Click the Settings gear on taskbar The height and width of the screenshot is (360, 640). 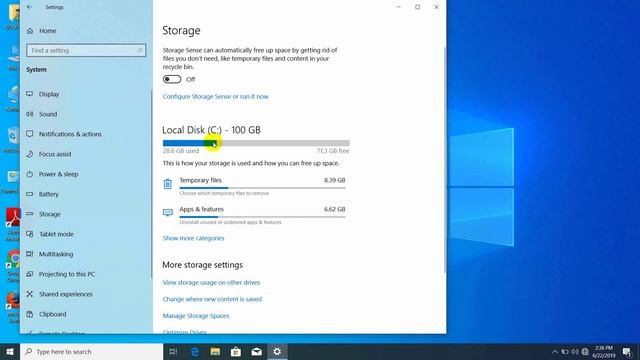click(277, 351)
